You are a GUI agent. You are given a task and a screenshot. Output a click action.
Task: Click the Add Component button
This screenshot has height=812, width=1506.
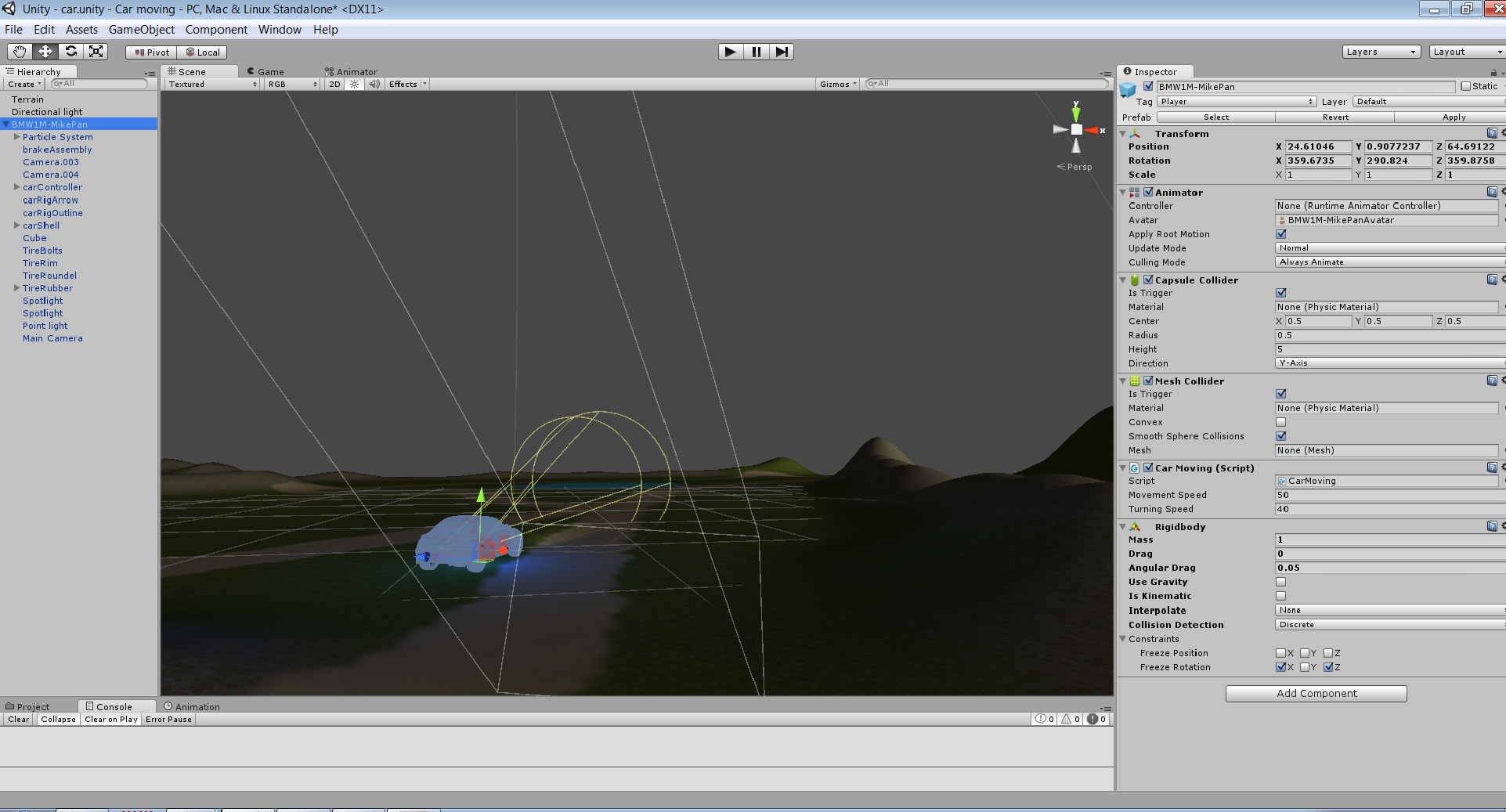point(1316,694)
